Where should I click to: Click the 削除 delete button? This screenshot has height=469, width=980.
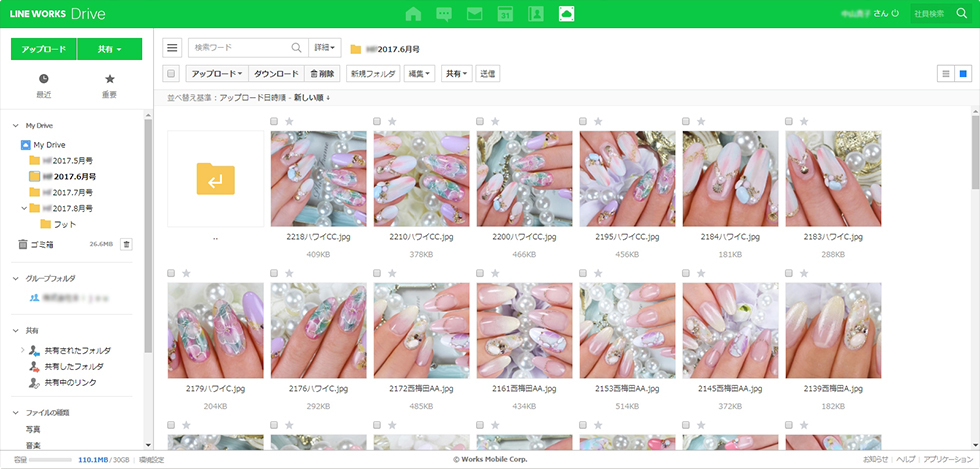pyautogui.click(x=322, y=74)
